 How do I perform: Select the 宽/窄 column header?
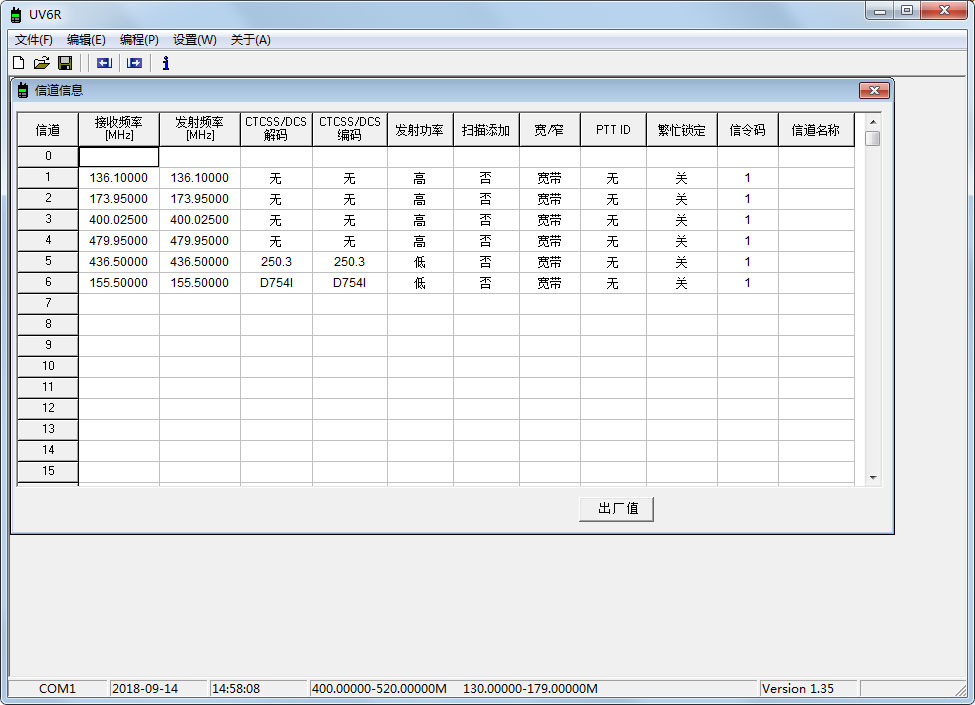[x=549, y=129]
